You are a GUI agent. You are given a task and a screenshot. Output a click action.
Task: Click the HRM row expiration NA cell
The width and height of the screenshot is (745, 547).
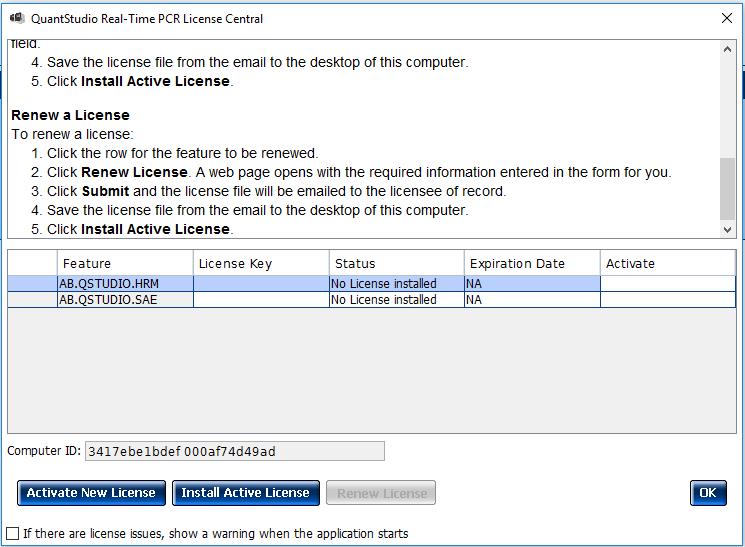point(533,284)
